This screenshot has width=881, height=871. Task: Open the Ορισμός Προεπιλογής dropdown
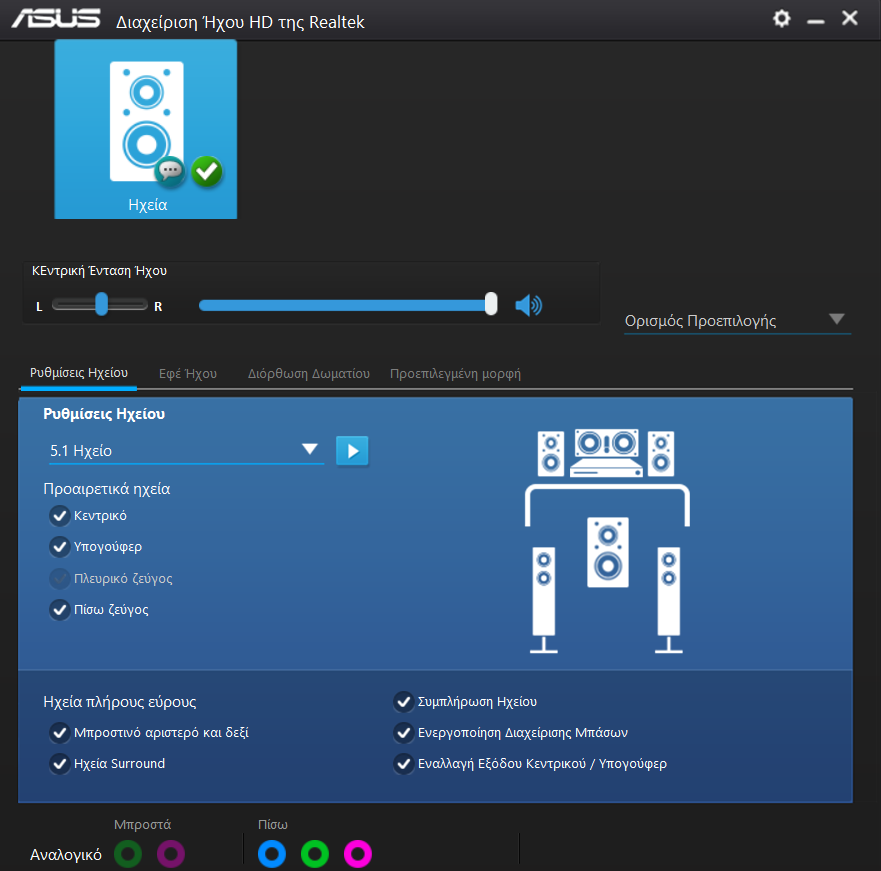738,321
